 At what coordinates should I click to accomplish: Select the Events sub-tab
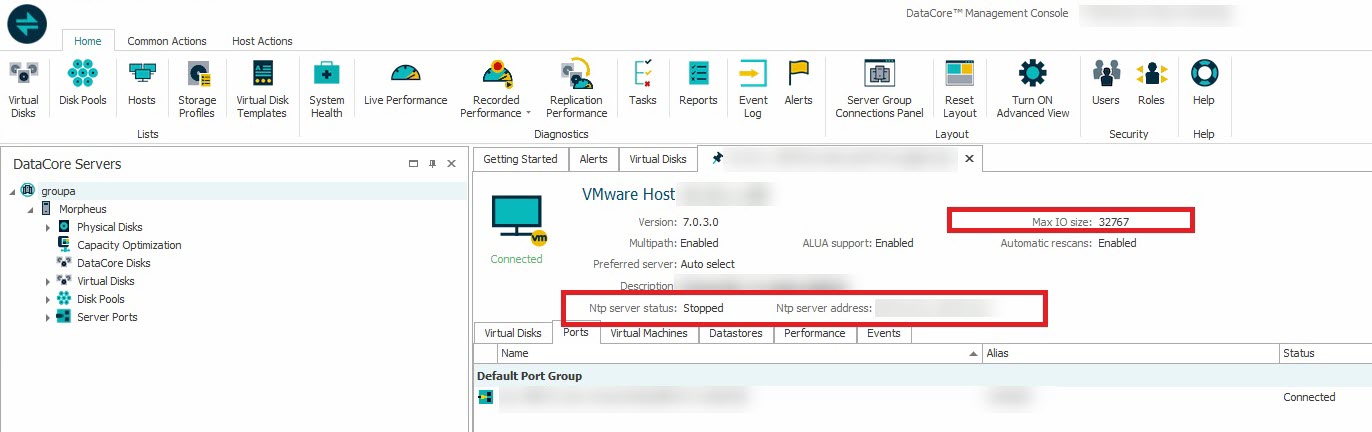tap(884, 333)
